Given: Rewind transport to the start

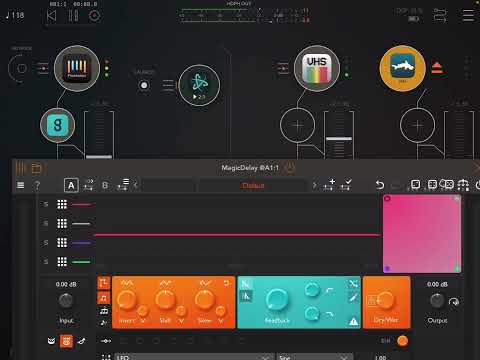Looking at the screenshot, I should tap(51, 16).
